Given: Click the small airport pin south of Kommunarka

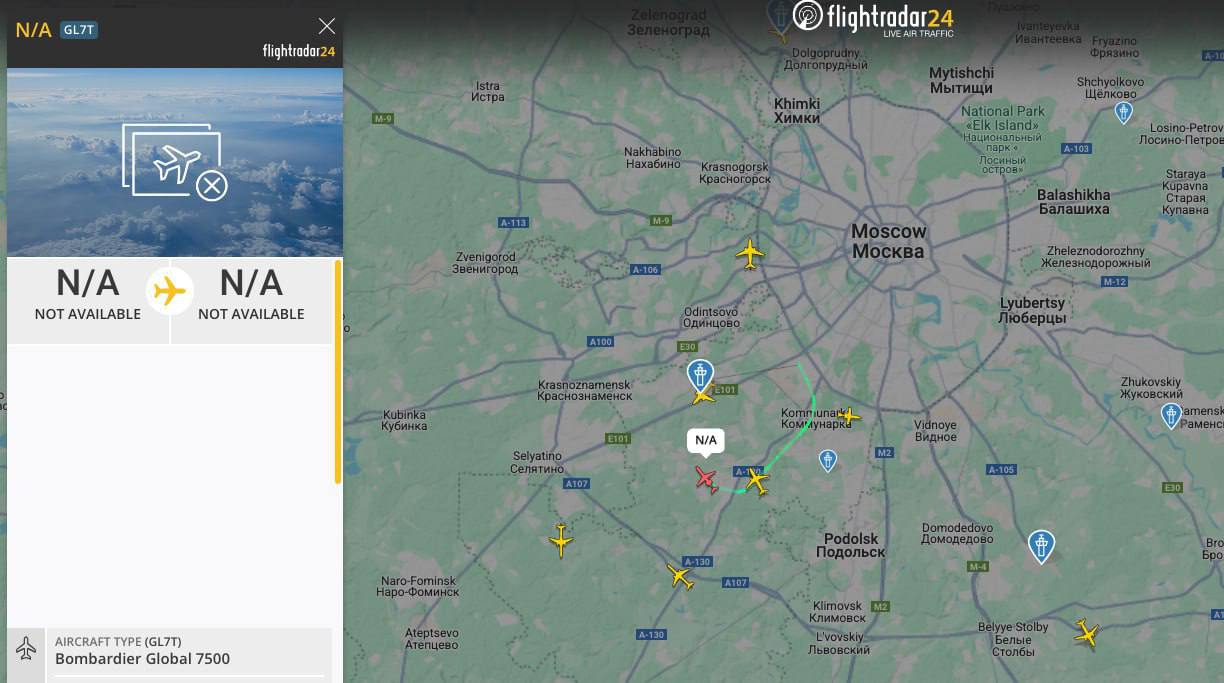Looking at the screenshot, I should tap(827, 460).
